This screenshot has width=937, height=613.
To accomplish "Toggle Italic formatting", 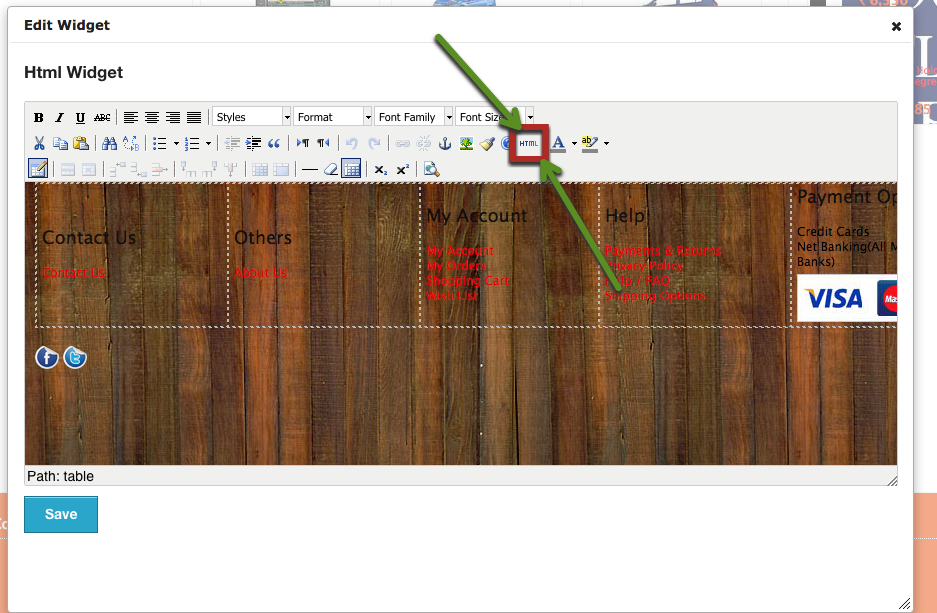I will [59, 118].
